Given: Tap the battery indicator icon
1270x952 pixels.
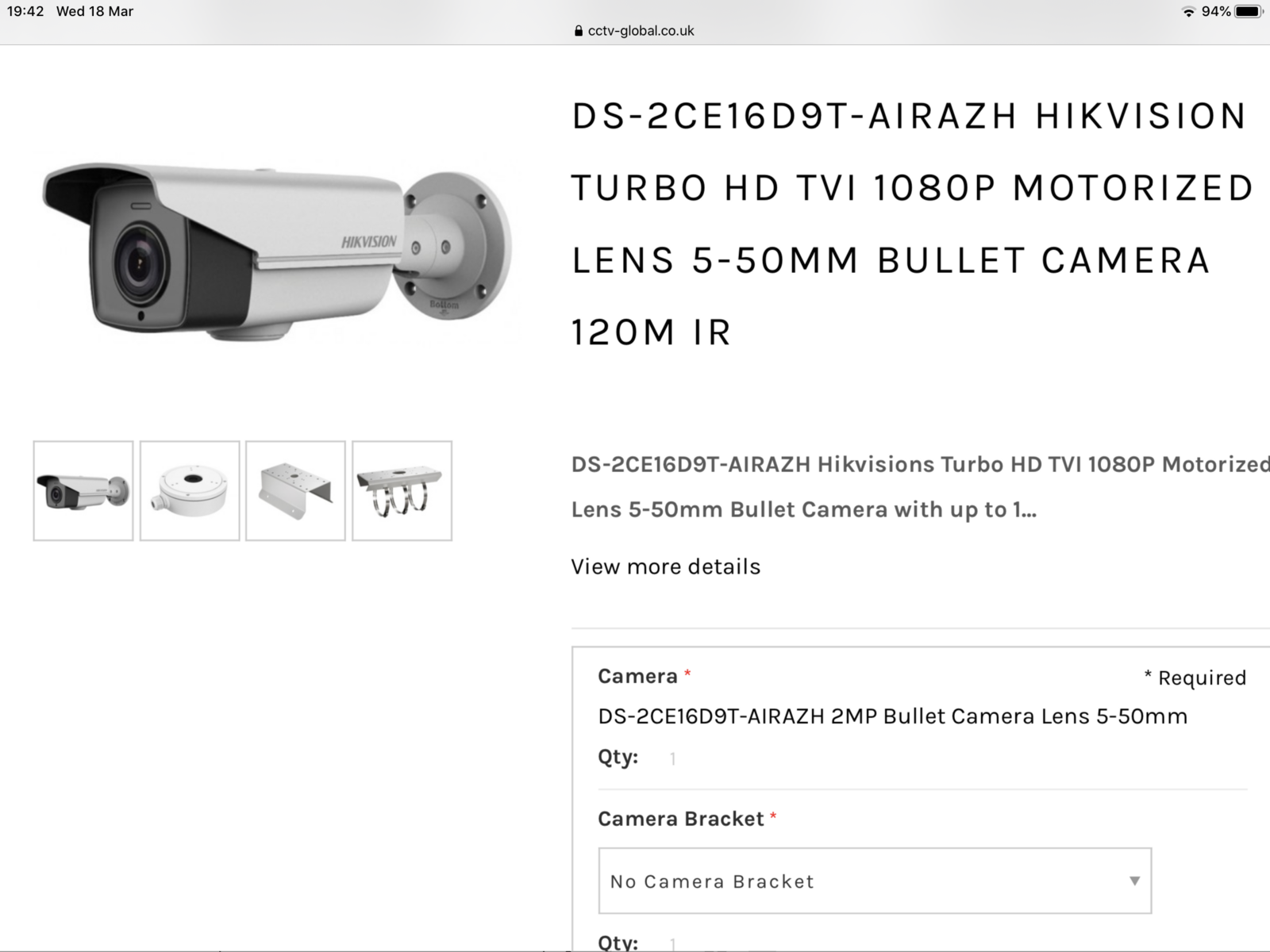Looking at the screenshot, I should 1249,11.
